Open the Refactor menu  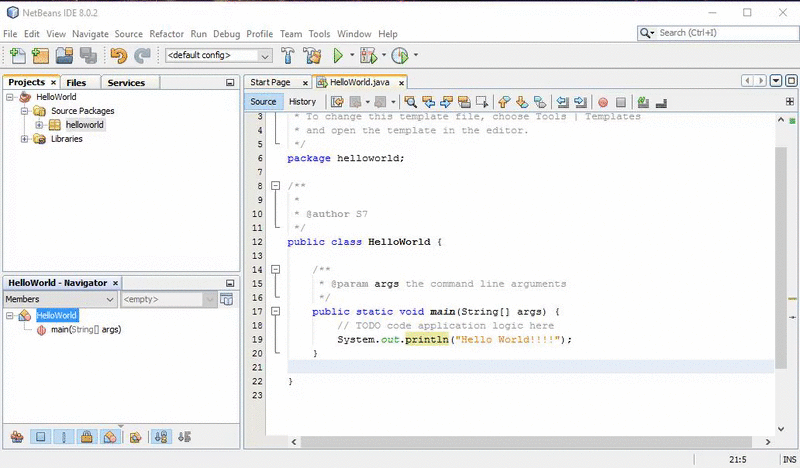pyautogui.click(x=166, y=34)
